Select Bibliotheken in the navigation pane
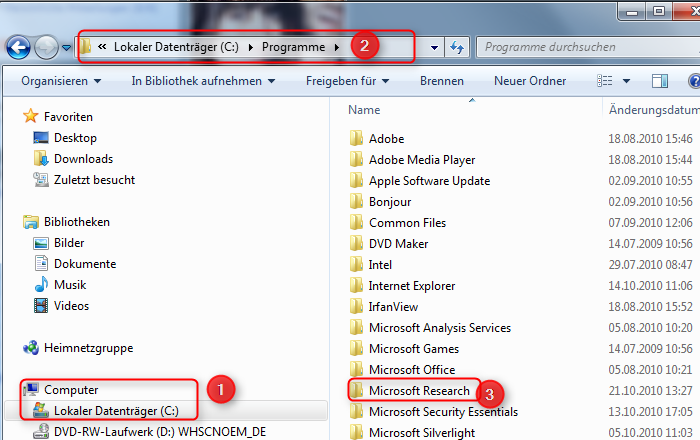This screenshot has width=700, height=440. click(x=77, y=222)
